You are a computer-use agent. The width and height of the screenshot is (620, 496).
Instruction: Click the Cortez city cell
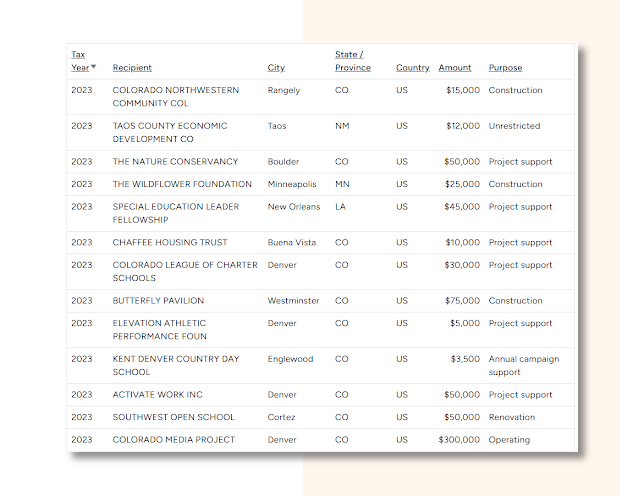[x=281, y=417]
